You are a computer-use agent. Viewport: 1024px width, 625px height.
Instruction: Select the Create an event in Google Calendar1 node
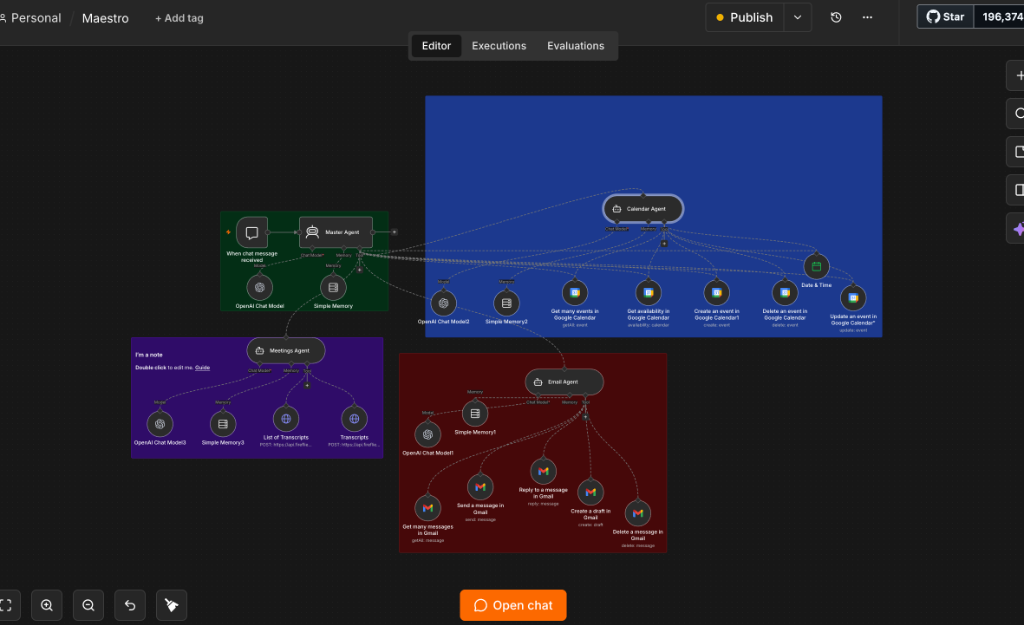716,293
